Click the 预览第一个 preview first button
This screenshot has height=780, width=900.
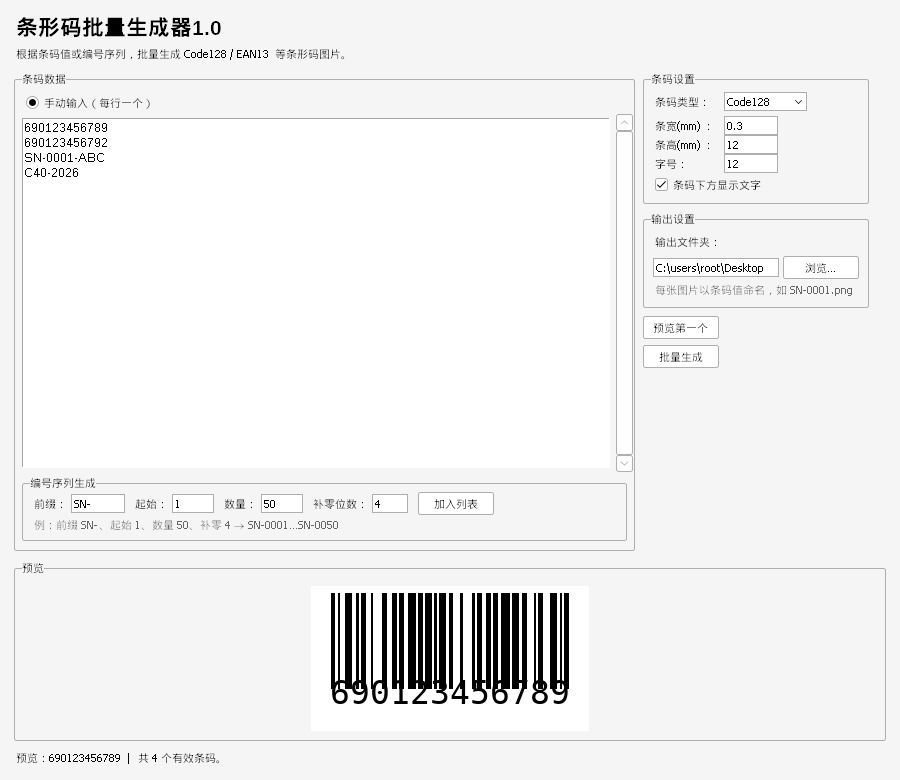pyautogui.click(x=681, y=328)
